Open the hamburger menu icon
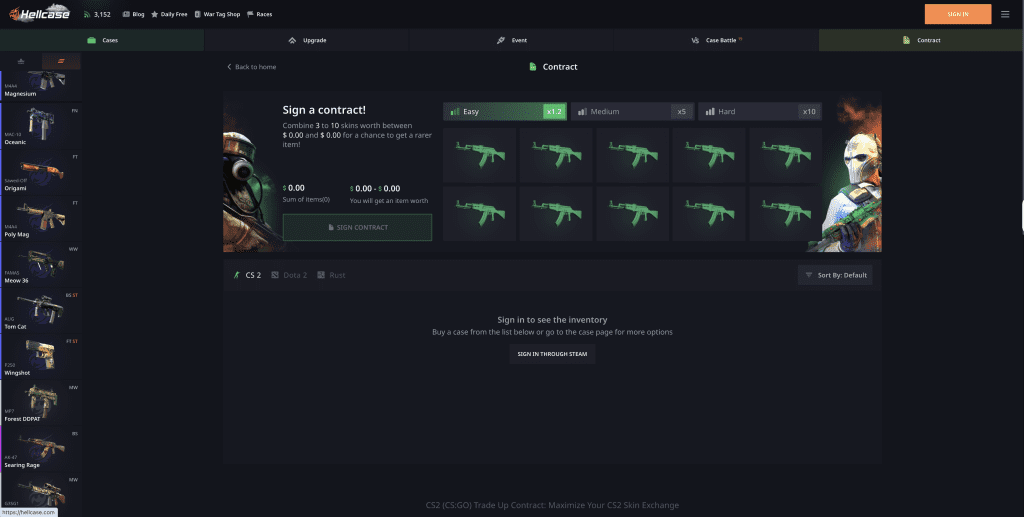The height and width of the screenshot is (517, 1024). point(1005,14)
